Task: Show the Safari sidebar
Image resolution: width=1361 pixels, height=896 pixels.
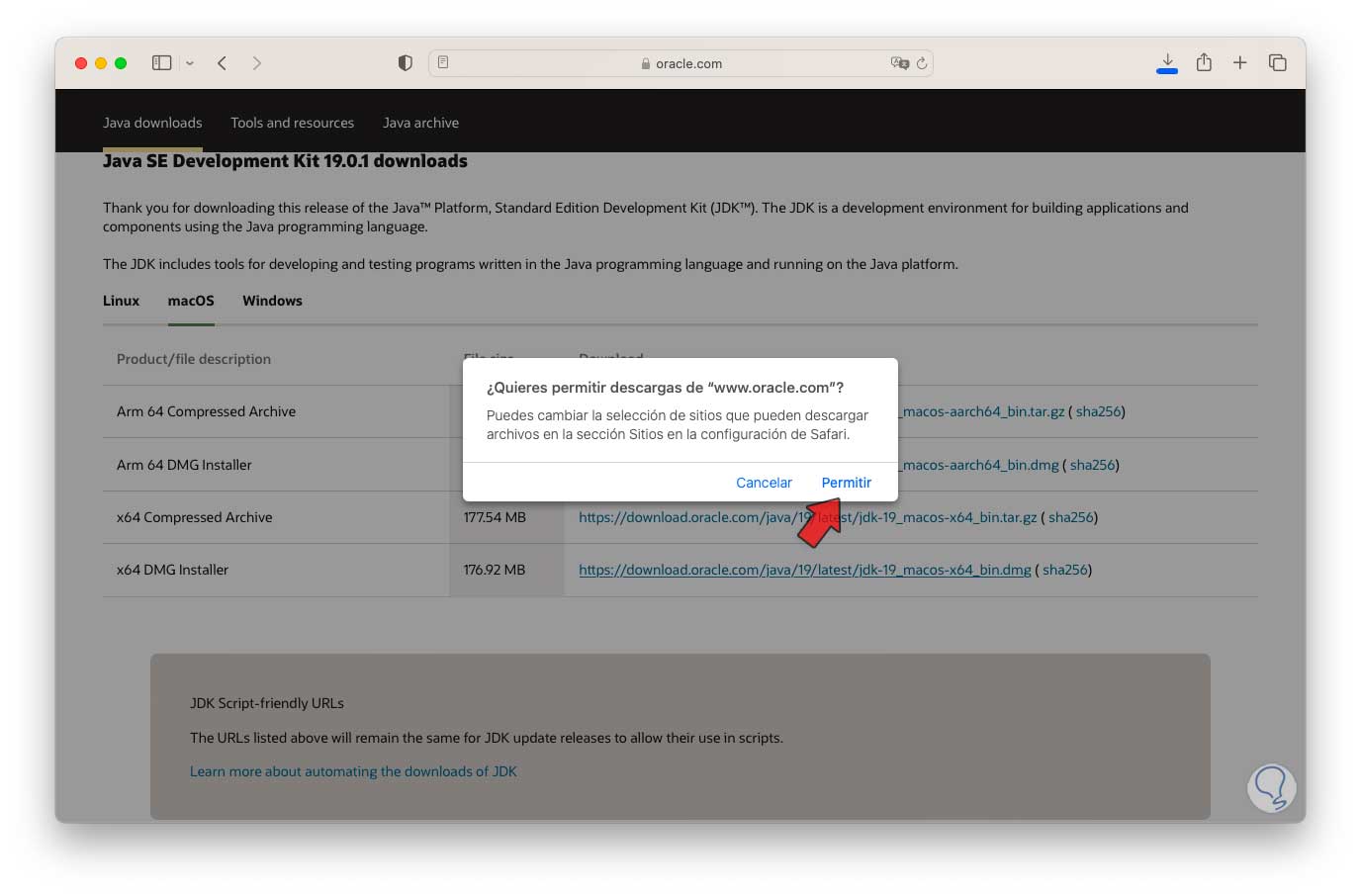Action: point(161,63)
